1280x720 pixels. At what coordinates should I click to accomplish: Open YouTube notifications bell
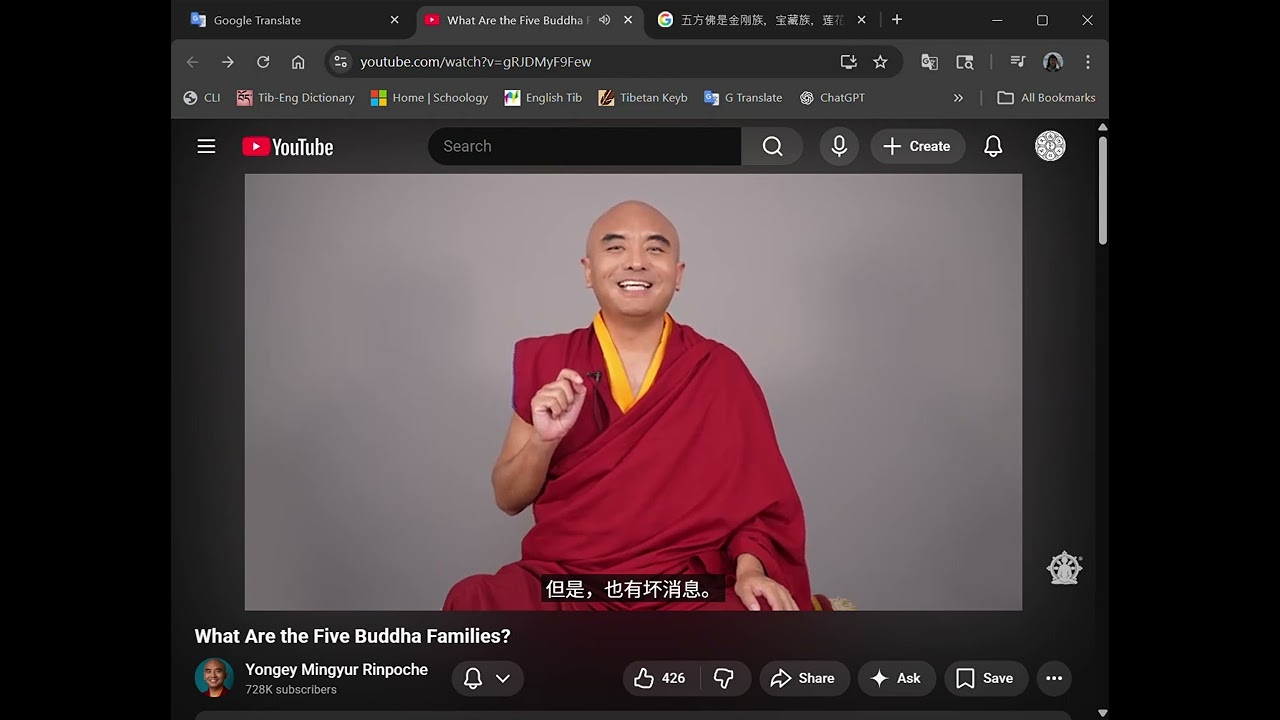[x=993, y=146]
